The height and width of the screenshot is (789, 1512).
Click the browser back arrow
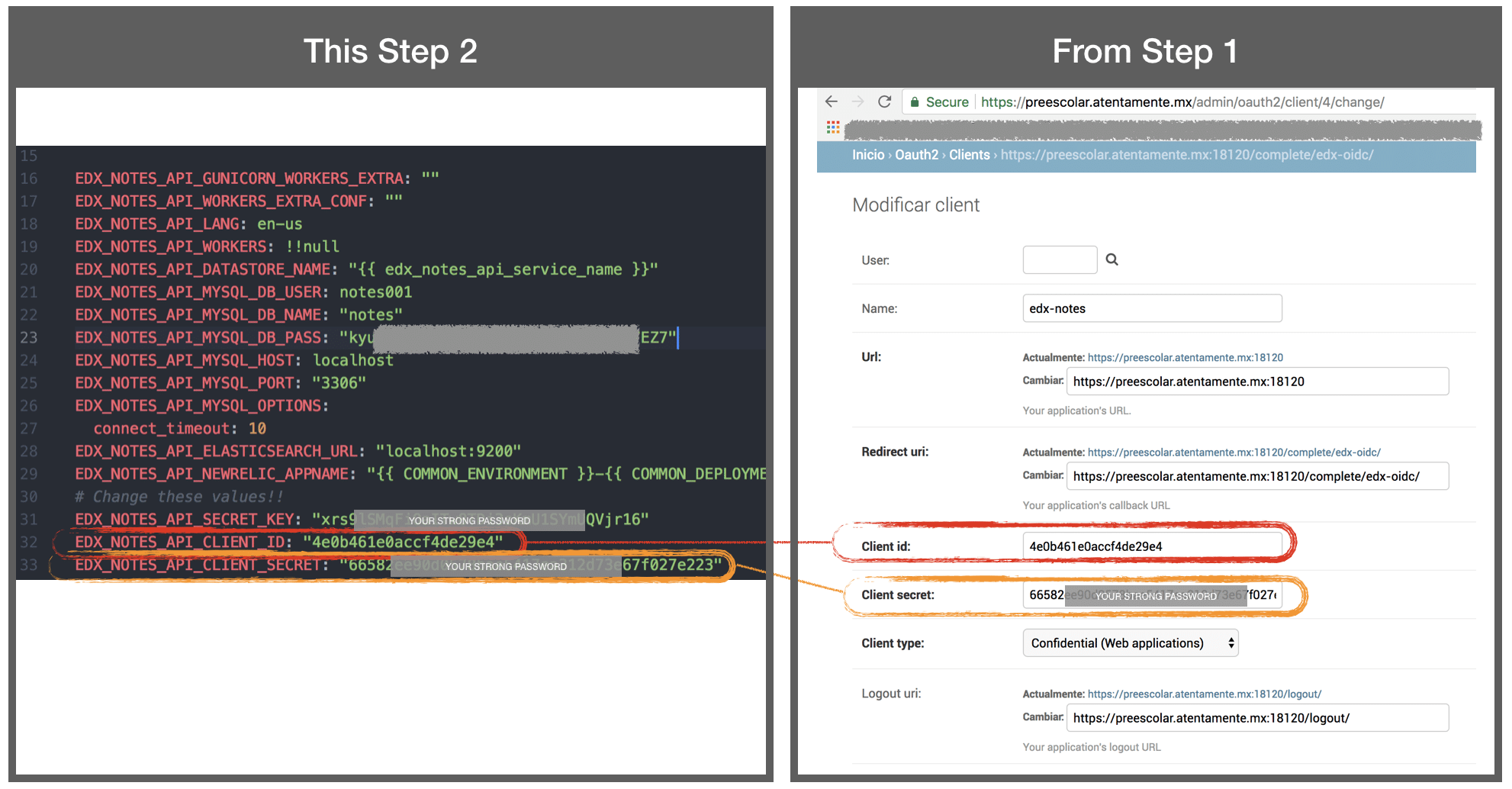[x=832, y=101]
